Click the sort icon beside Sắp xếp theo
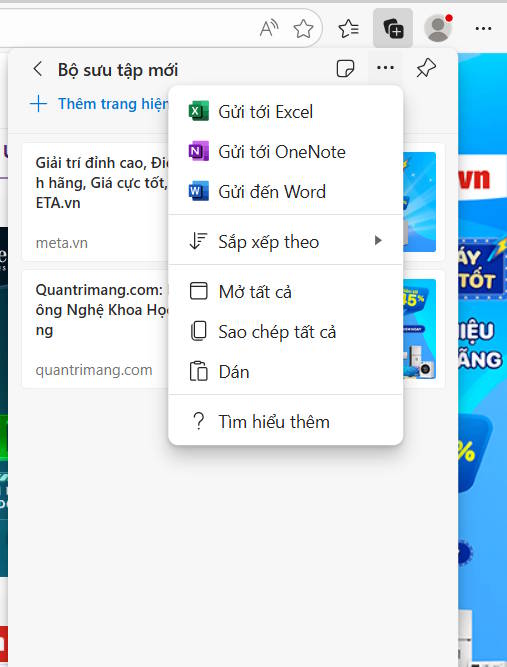The image size is (507, 667). (x=198, y=241)
